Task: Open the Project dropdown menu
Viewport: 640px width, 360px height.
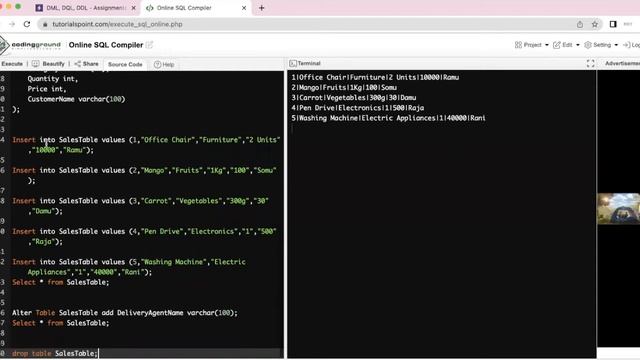Action: point(532,45)
